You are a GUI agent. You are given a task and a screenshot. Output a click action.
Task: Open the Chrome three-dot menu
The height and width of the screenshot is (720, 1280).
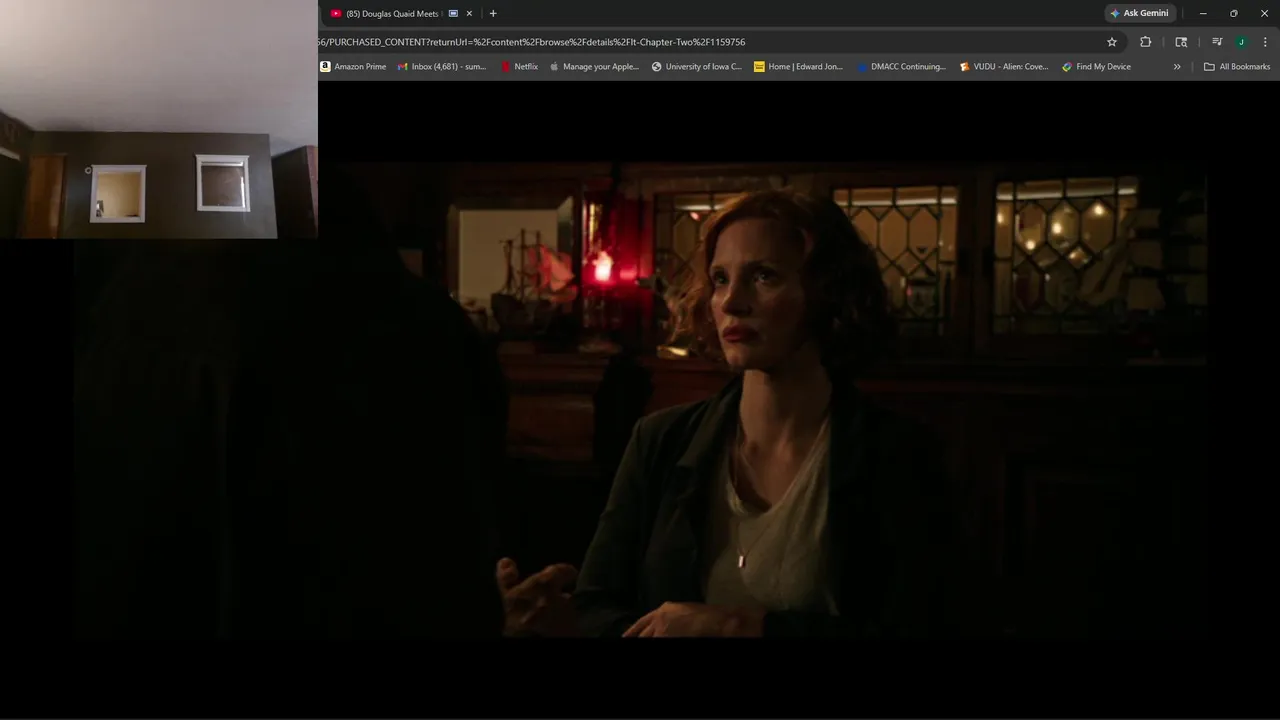coord(1266,42)
